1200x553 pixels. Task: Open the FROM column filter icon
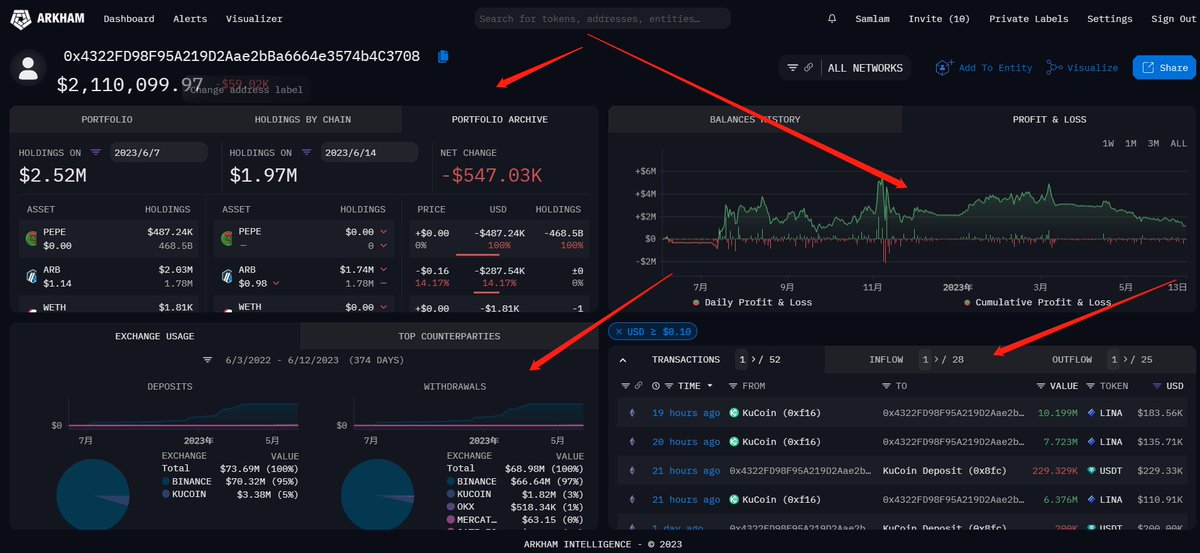coord(734,385)
